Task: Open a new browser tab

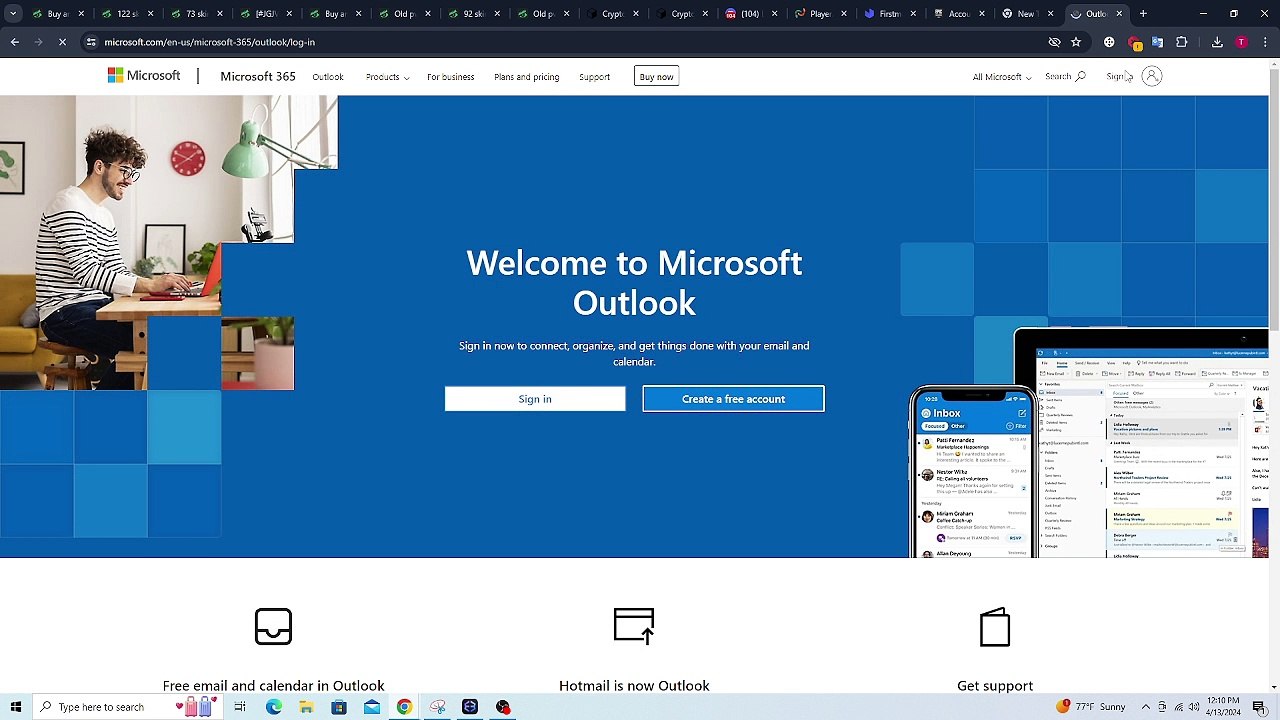Action: 1143,14
